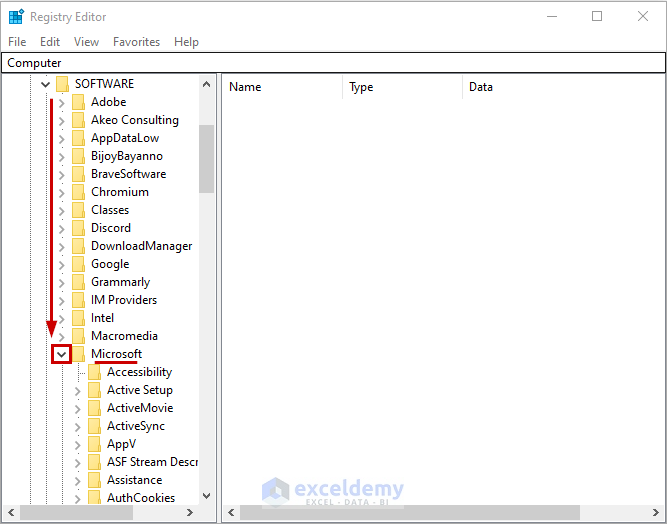Click the values pane scroll left arrow

coord(231,513)
